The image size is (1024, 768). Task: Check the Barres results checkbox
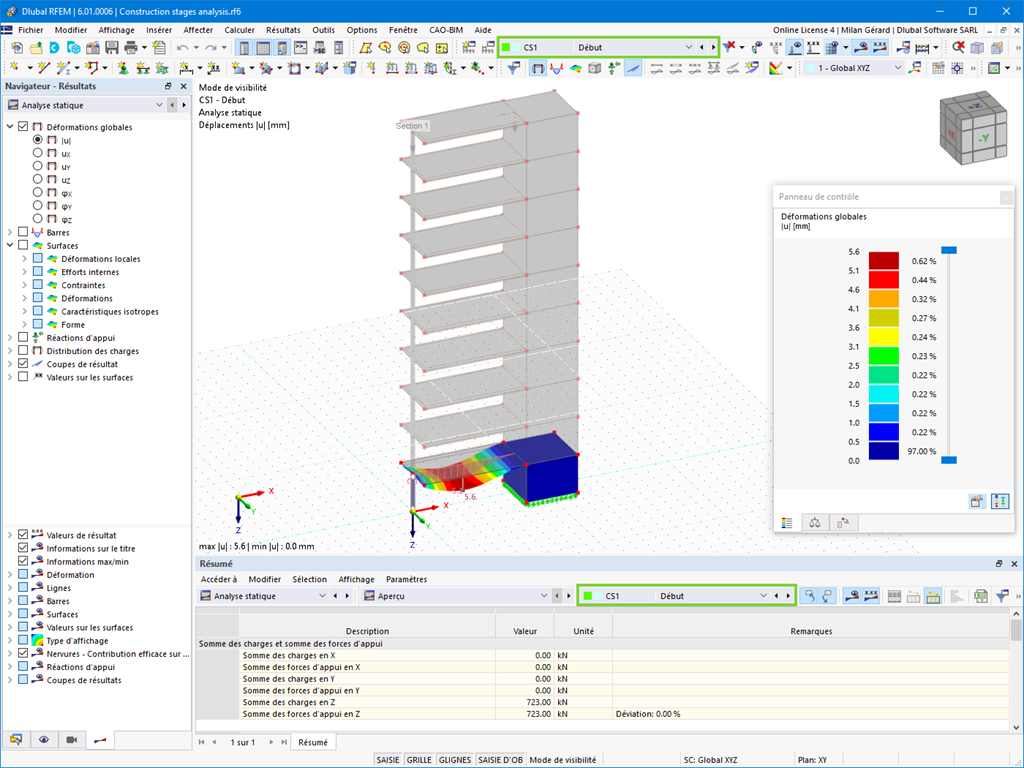click(24, 232)
